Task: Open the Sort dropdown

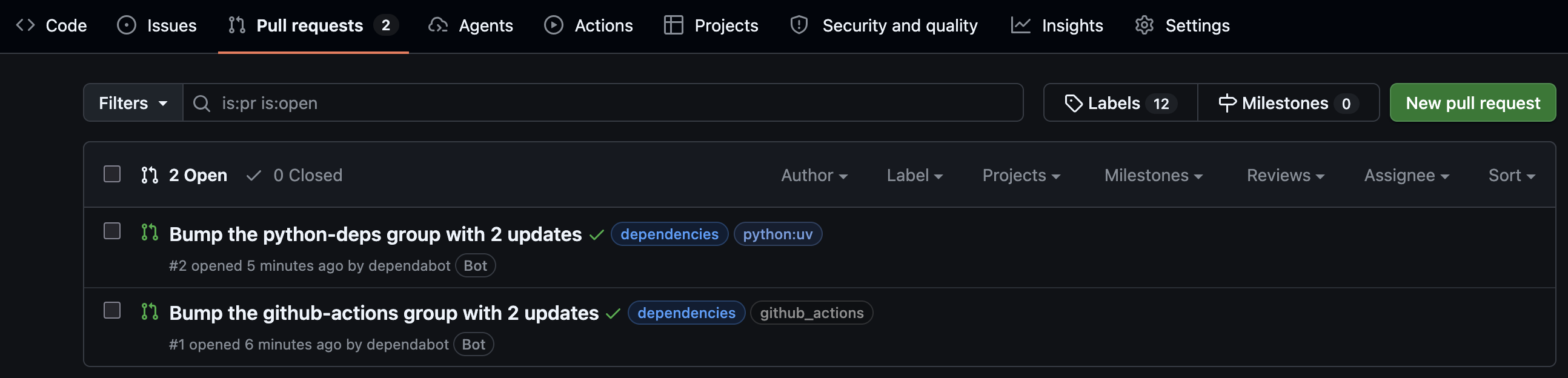Action: coord(1512,175)
